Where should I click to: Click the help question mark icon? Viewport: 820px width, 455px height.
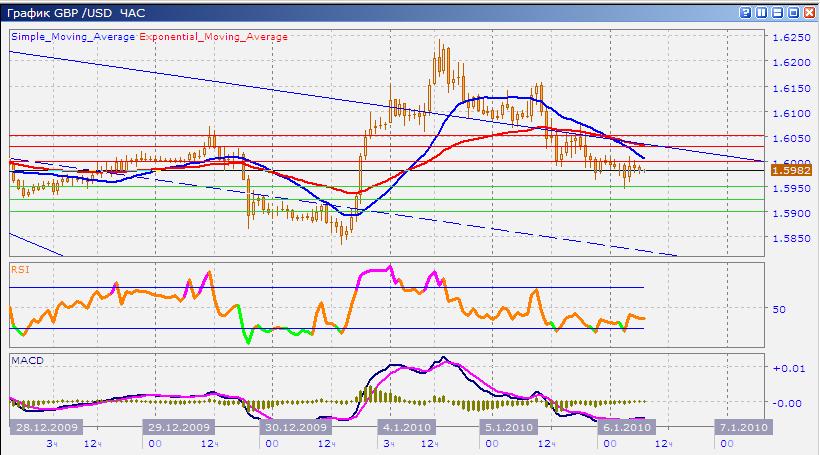pyautogui.click(x=745, y=13)
